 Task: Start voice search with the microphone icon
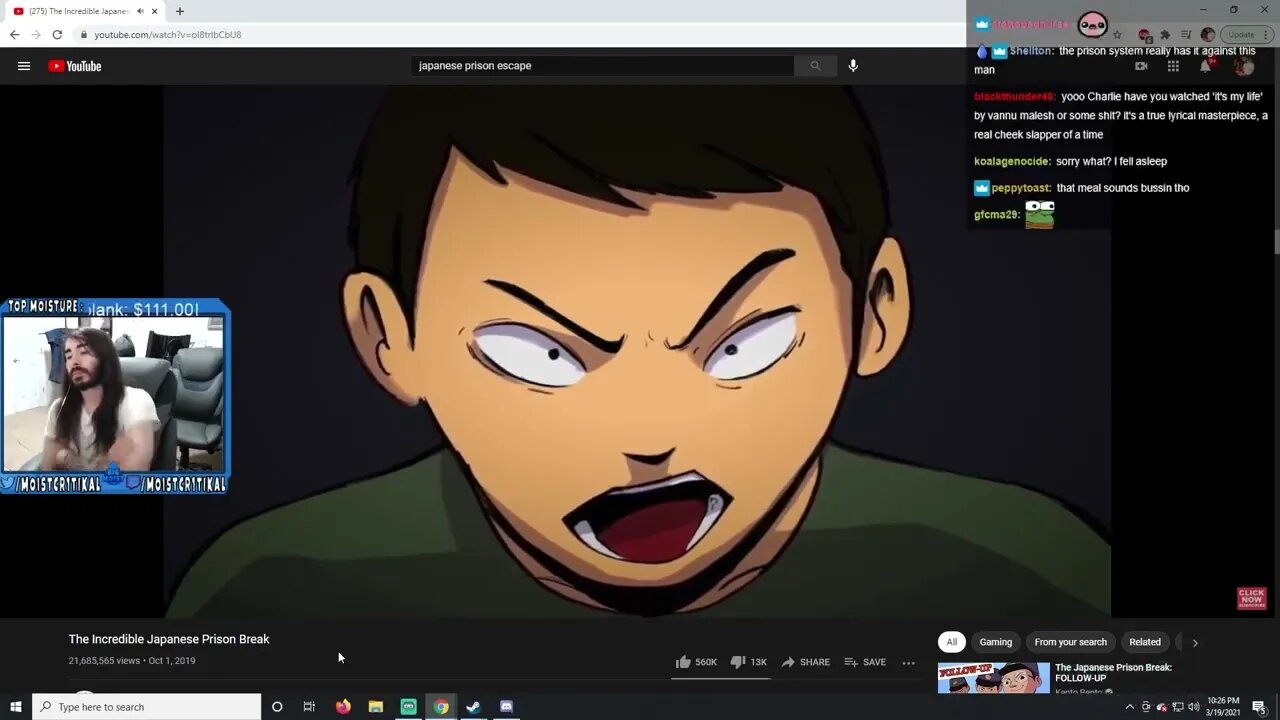coord(853,66)
